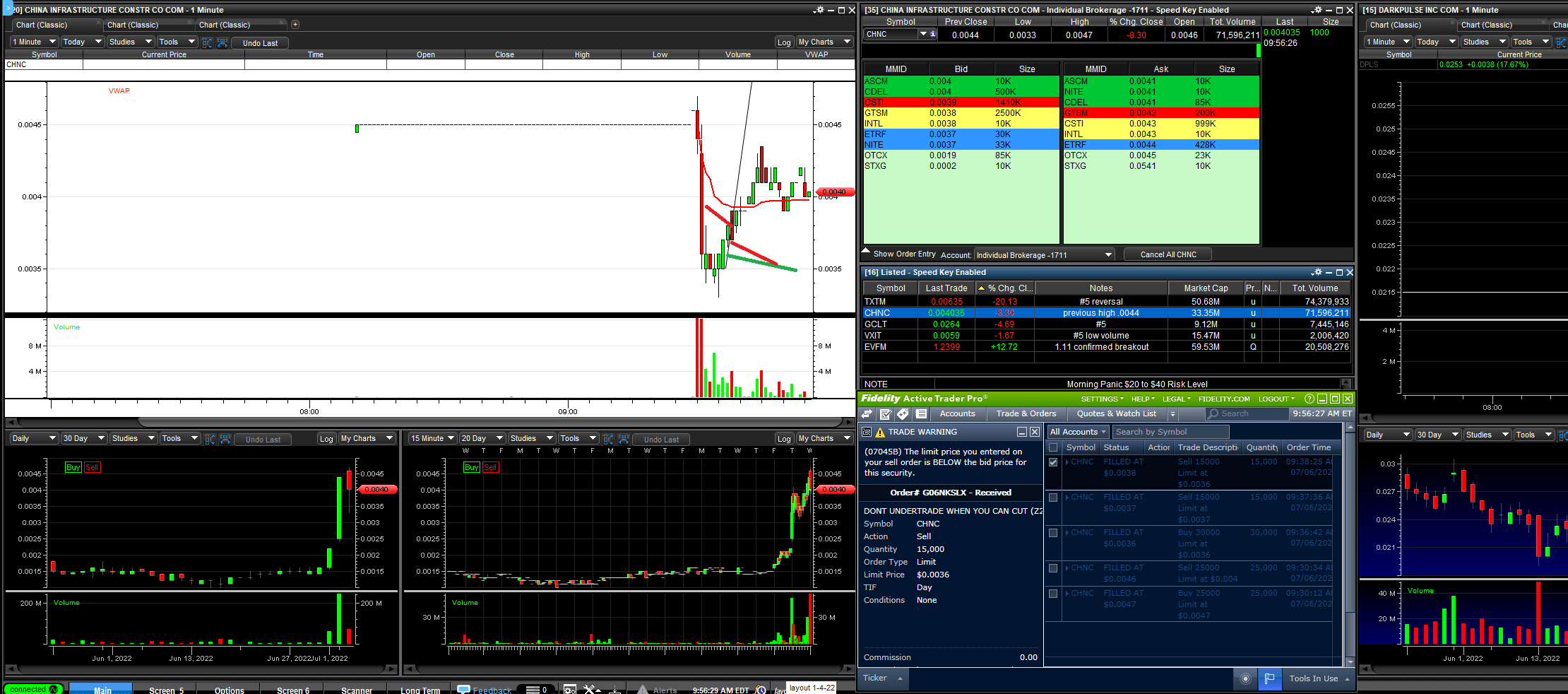The image size is (1568, 694).
Task: Open the Accounts menu in Fidelity
Action: point(957,414)
